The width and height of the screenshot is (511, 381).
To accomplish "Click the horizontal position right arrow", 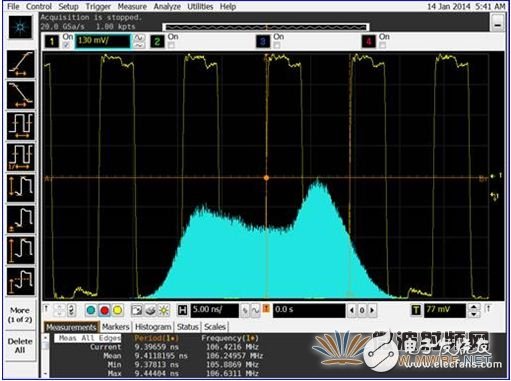I will (x=372, y=310).
